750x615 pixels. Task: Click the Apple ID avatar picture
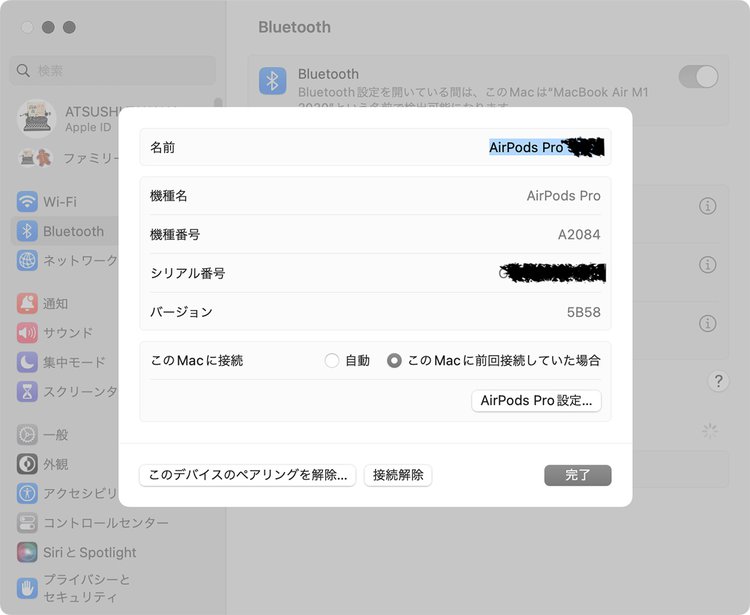36,118
